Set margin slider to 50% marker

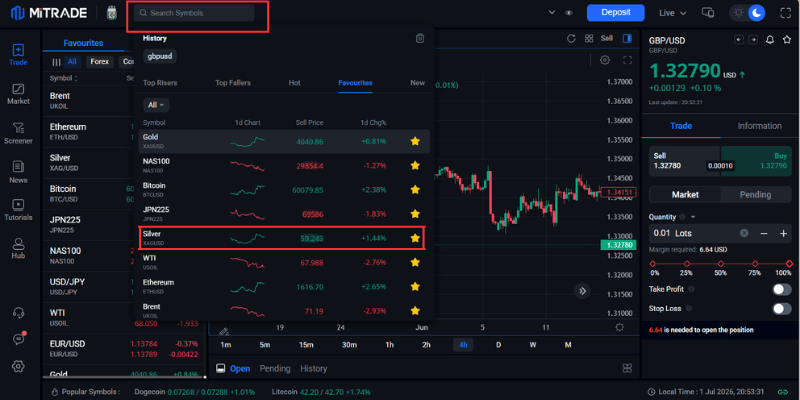[720, 264]
